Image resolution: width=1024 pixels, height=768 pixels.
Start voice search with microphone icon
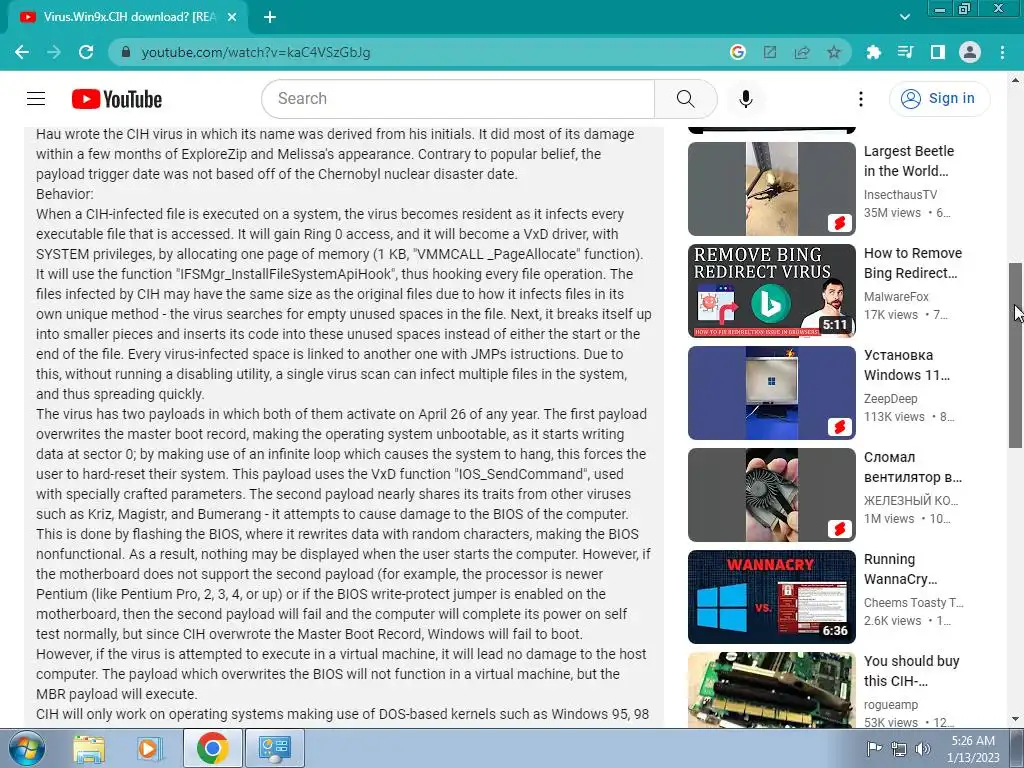tap(745, 99)
